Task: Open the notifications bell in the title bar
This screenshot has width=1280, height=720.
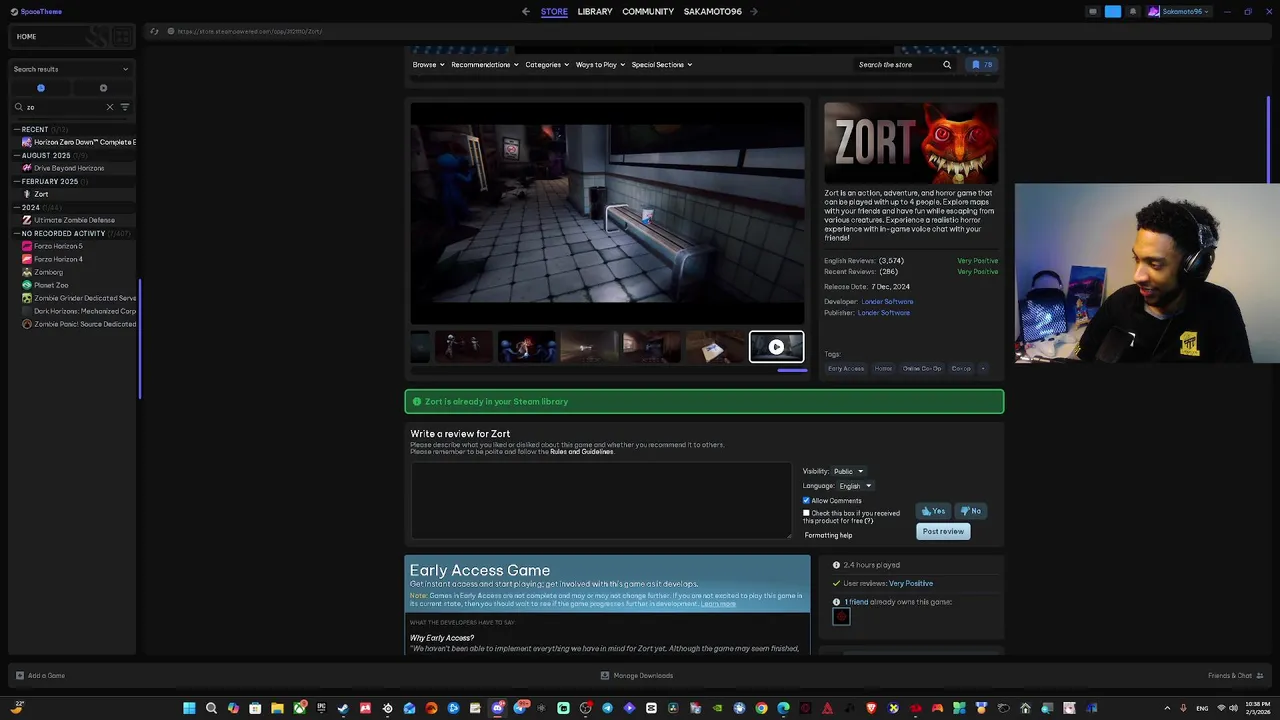Action: click(1132, 12)
